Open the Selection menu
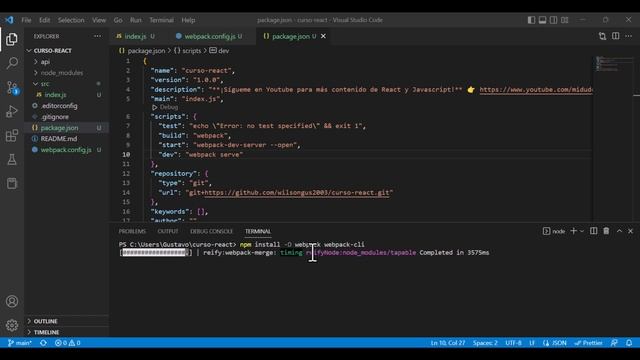Viewport: 640px width, 360px height. click(71, 20)
